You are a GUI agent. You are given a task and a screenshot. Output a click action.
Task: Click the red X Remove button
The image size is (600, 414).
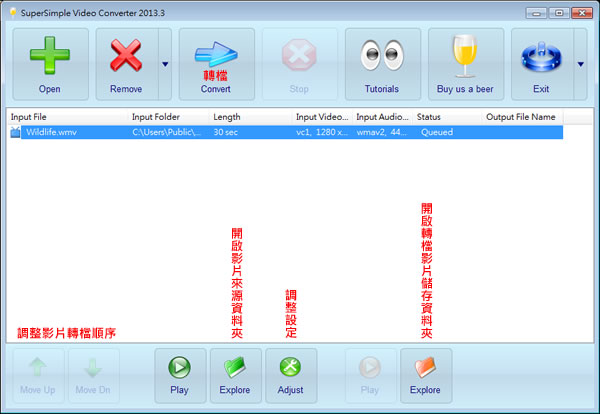127,64
